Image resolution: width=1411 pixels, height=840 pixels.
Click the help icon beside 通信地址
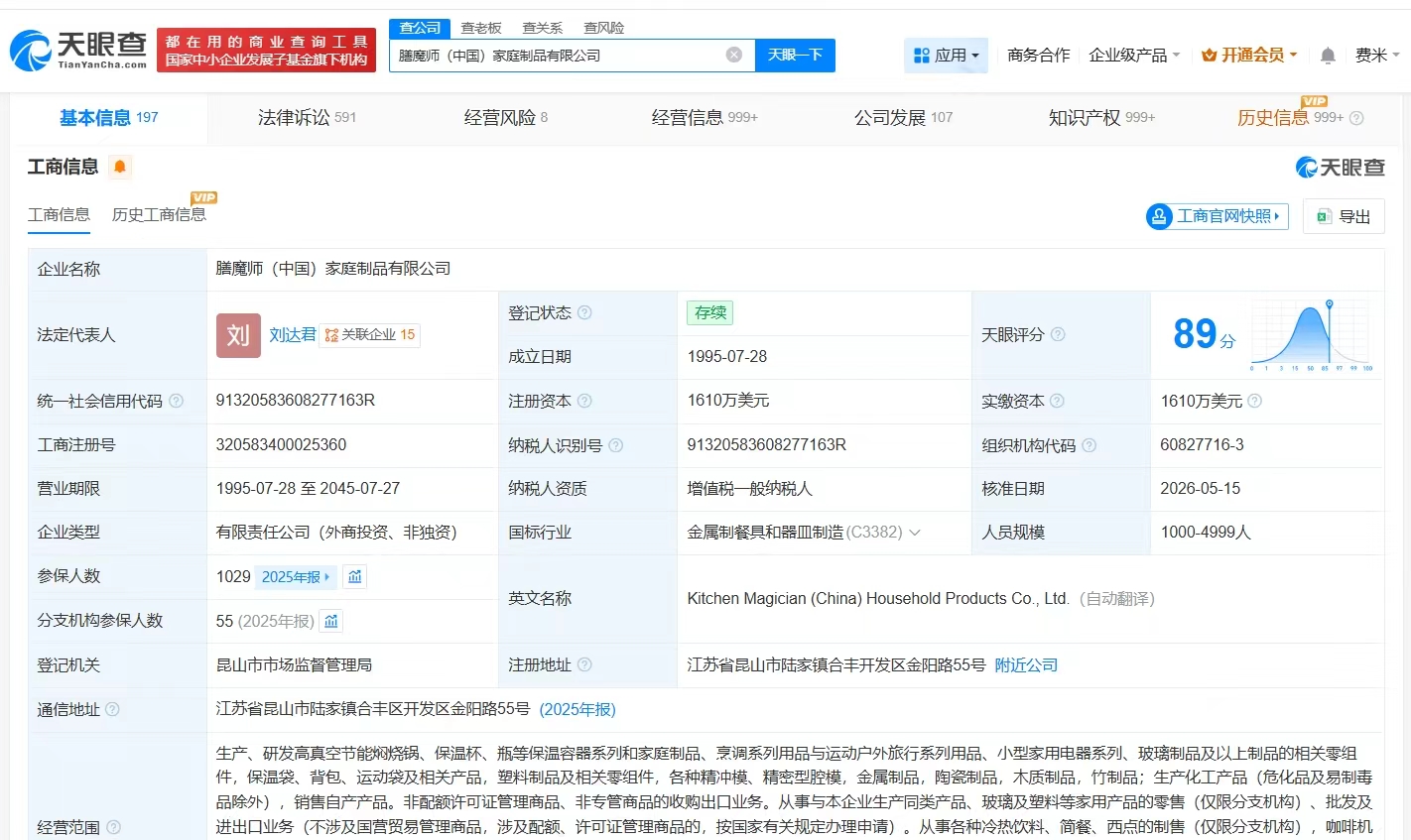coord(112,709)
